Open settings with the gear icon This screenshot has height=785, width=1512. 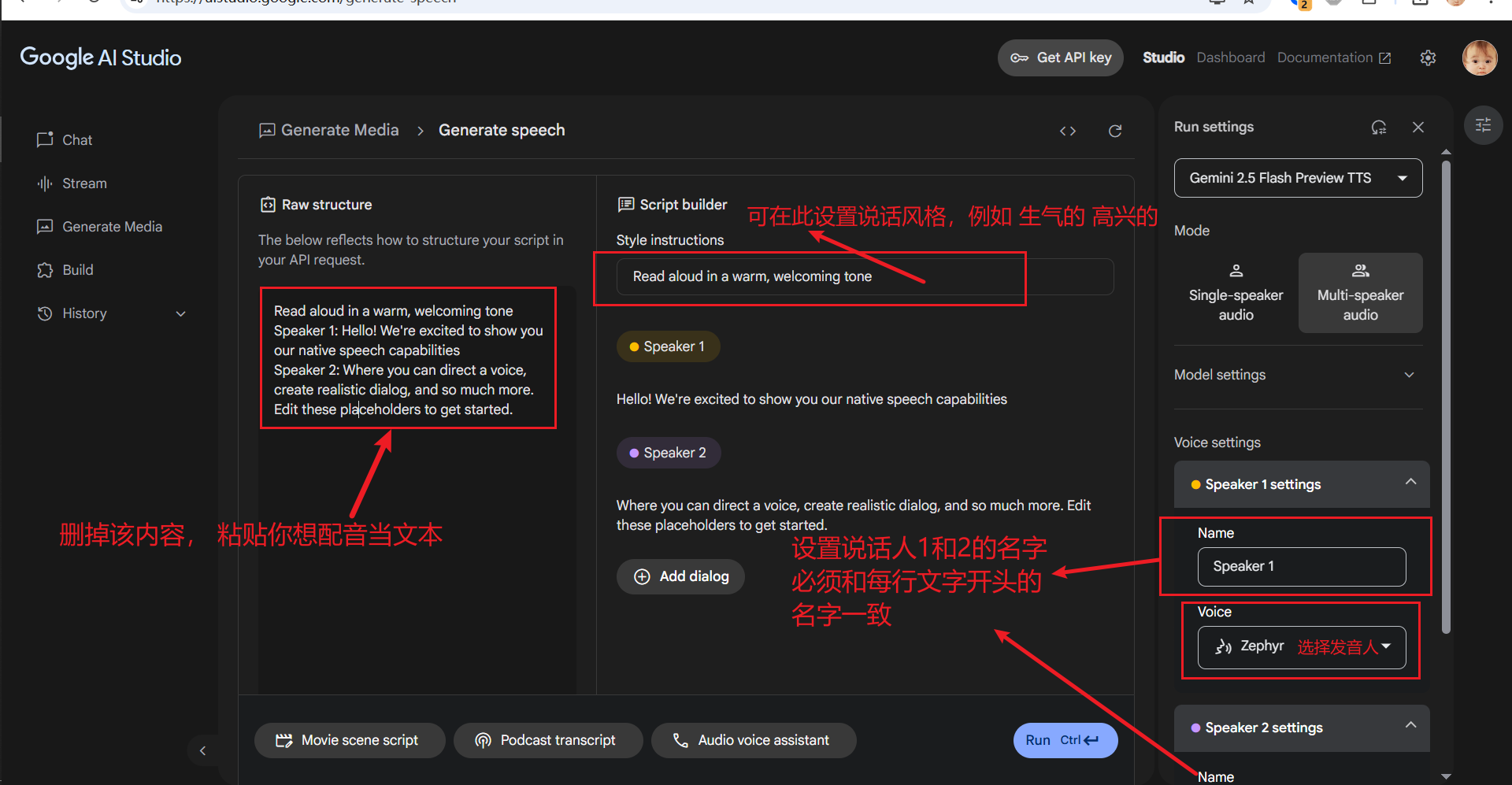1428,57
